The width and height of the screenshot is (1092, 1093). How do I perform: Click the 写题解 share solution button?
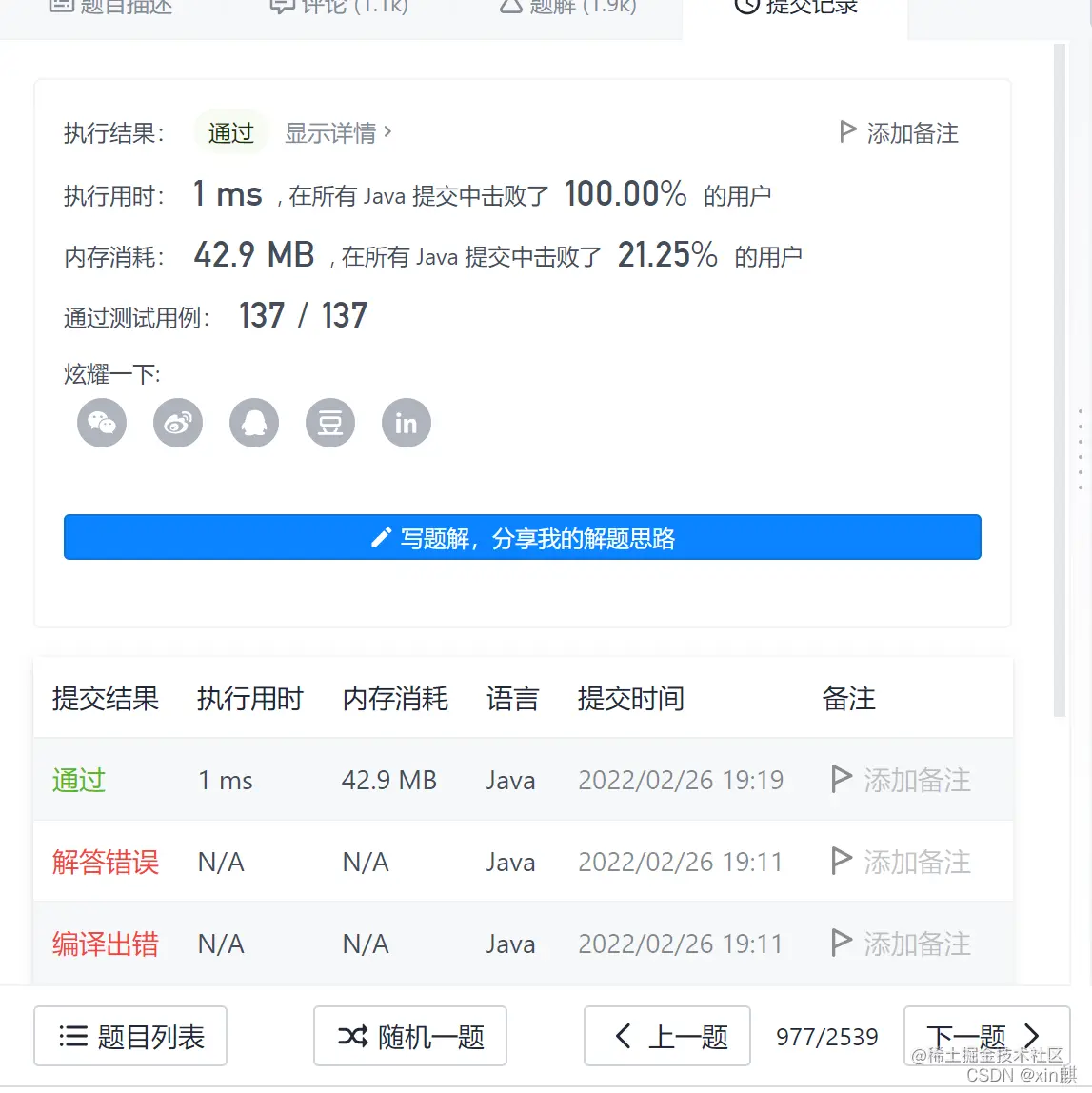(522, 537)
